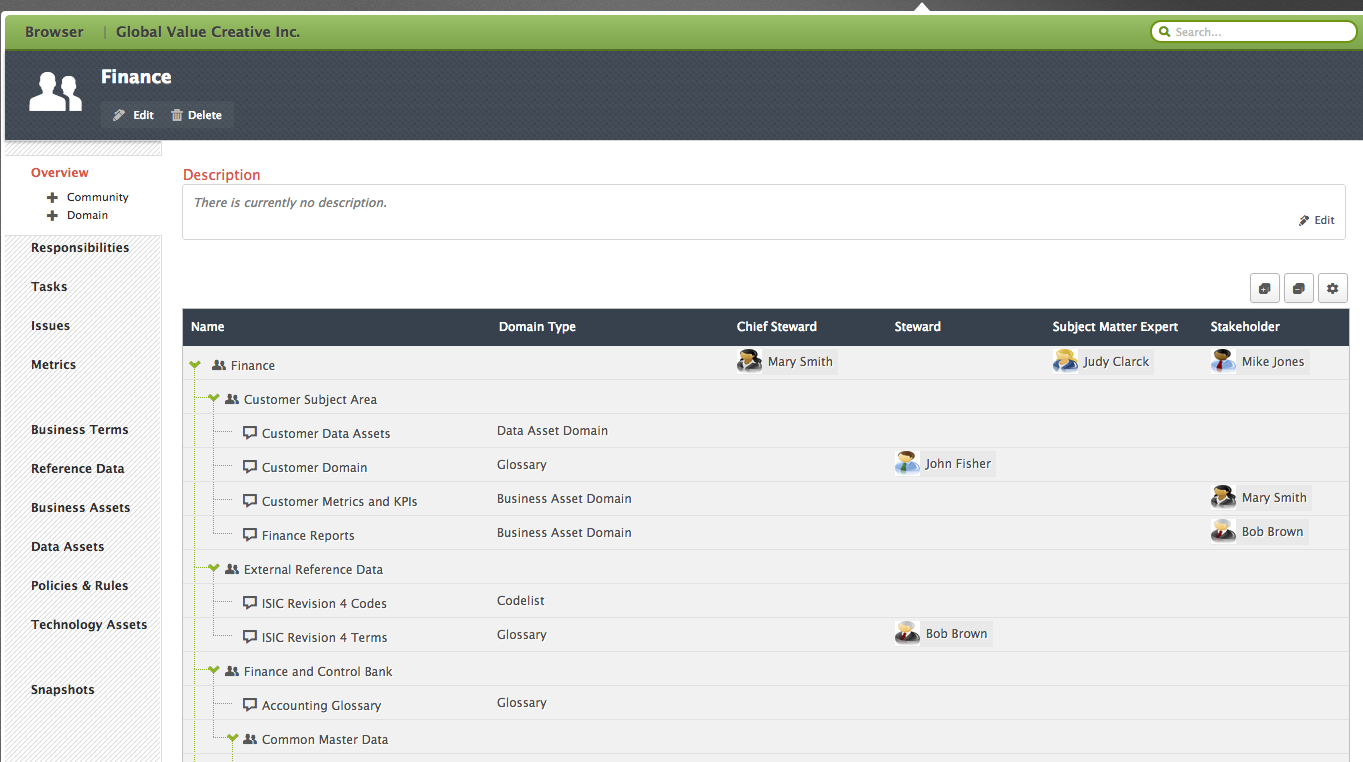Image resolution: width=1363 pixels, height=762 pixels.
Task: Open the Tasks sidebar tab
Action: coord(49,287)
